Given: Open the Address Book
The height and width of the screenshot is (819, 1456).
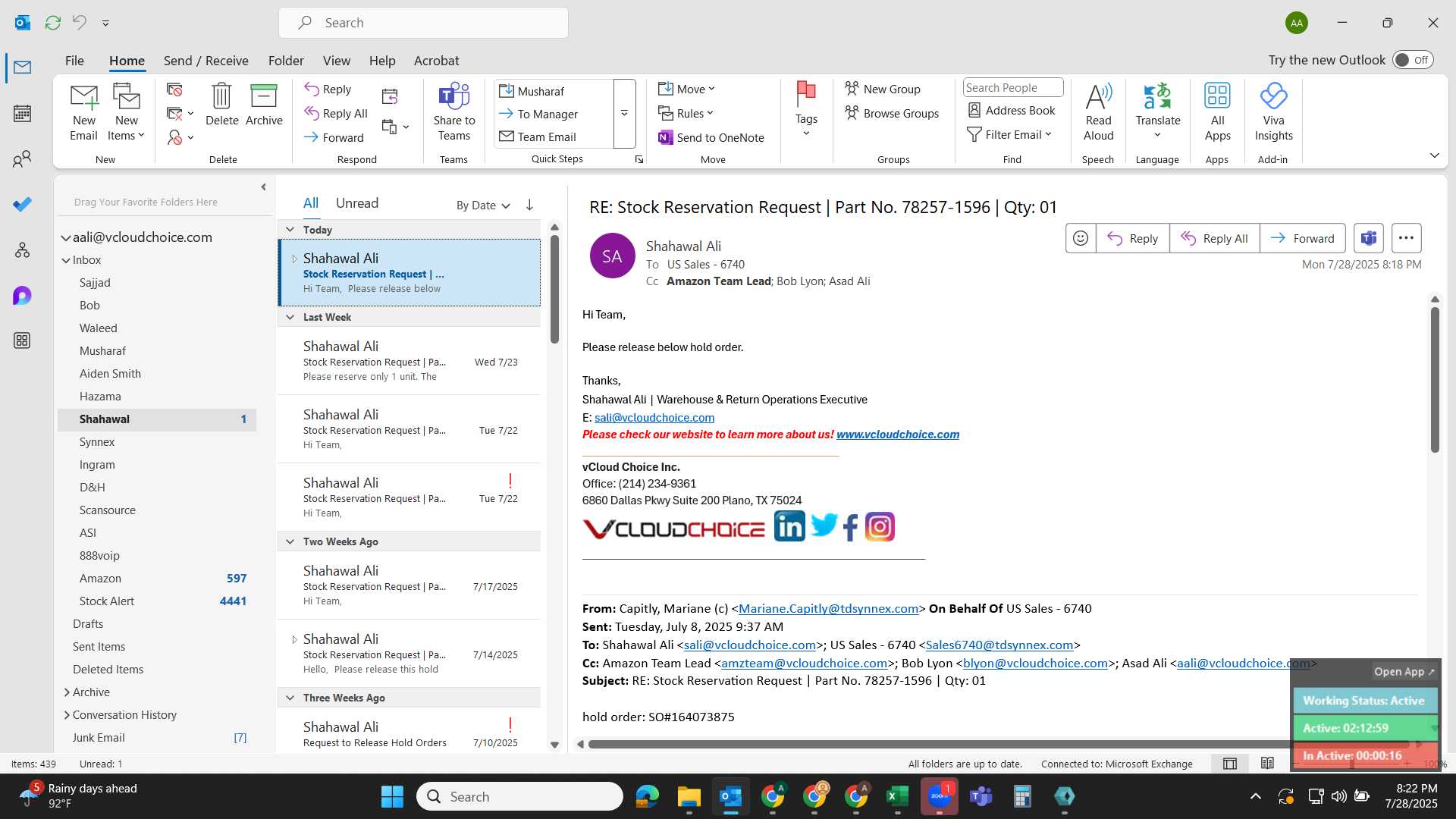Looking at the screenshot, I should pos(1012,110).
